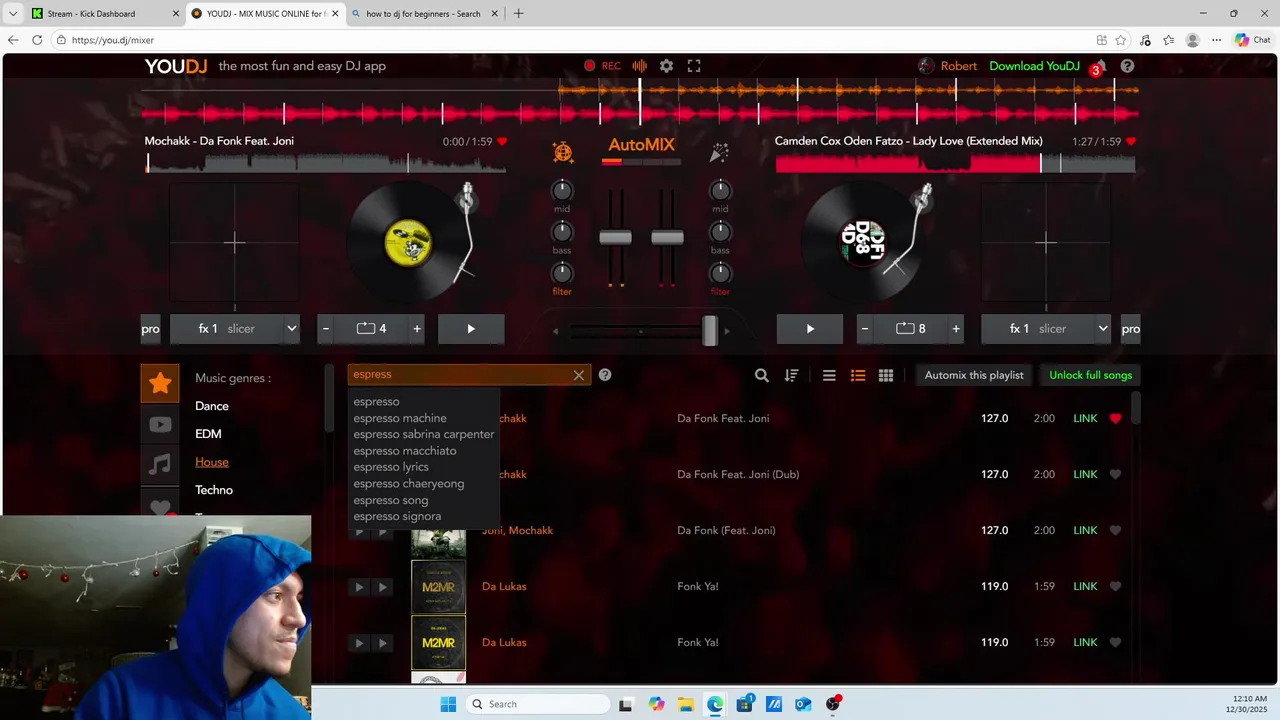Image resolution: width=1280 pixels, height=720 pixels.
Task: Click Automix this playlist
Action: click(974, 375)
